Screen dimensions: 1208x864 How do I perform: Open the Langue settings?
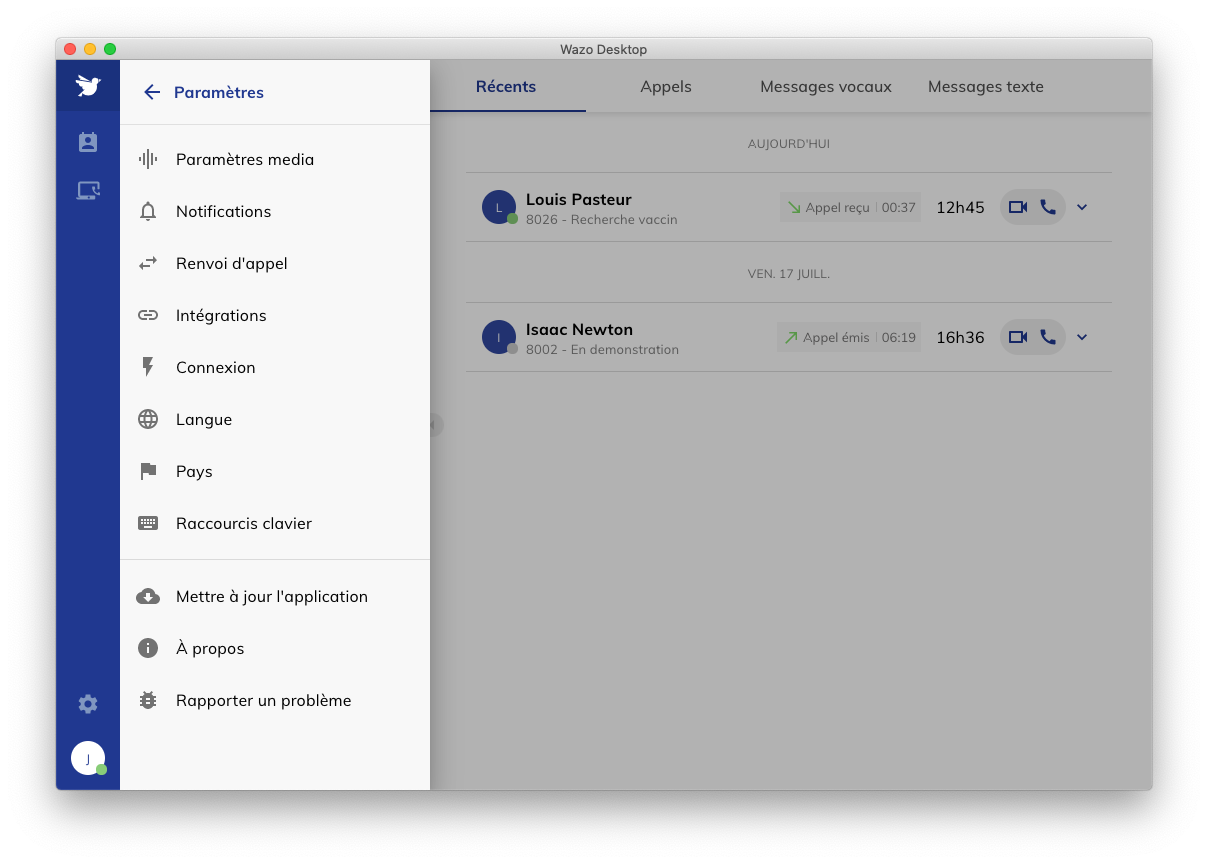204,419
